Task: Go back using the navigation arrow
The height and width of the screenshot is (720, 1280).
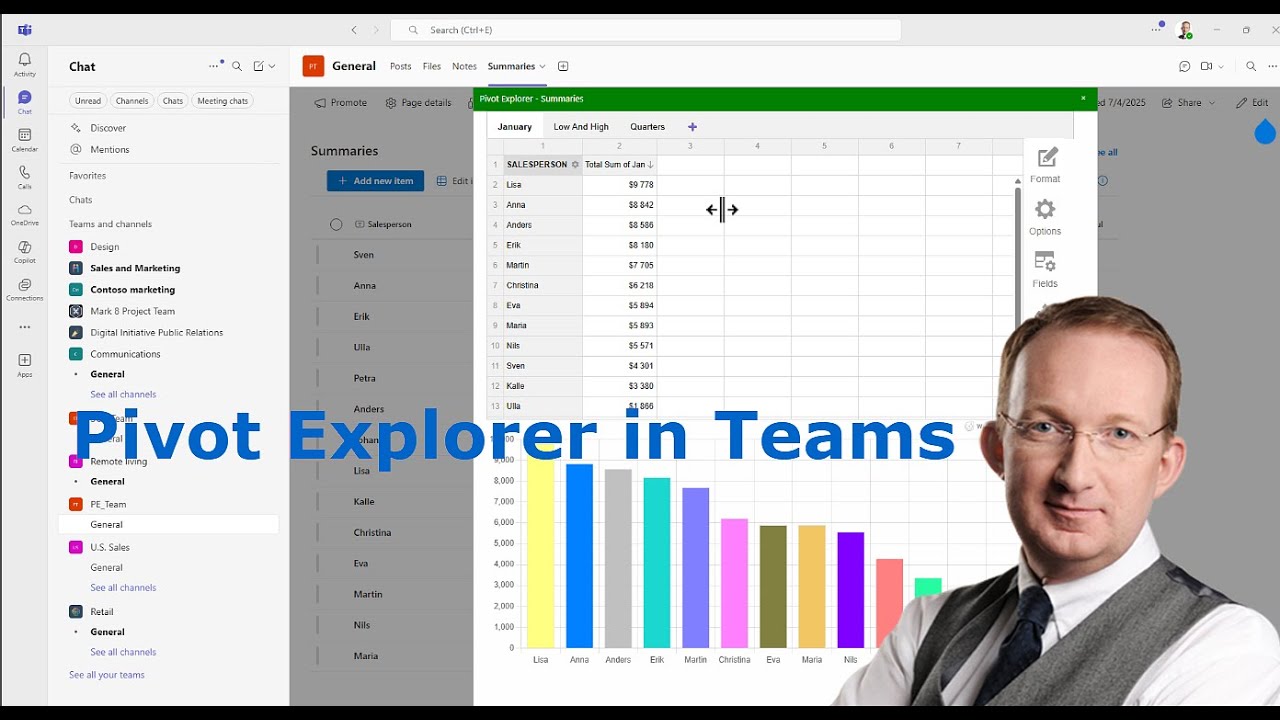Action: pos(354,30)
